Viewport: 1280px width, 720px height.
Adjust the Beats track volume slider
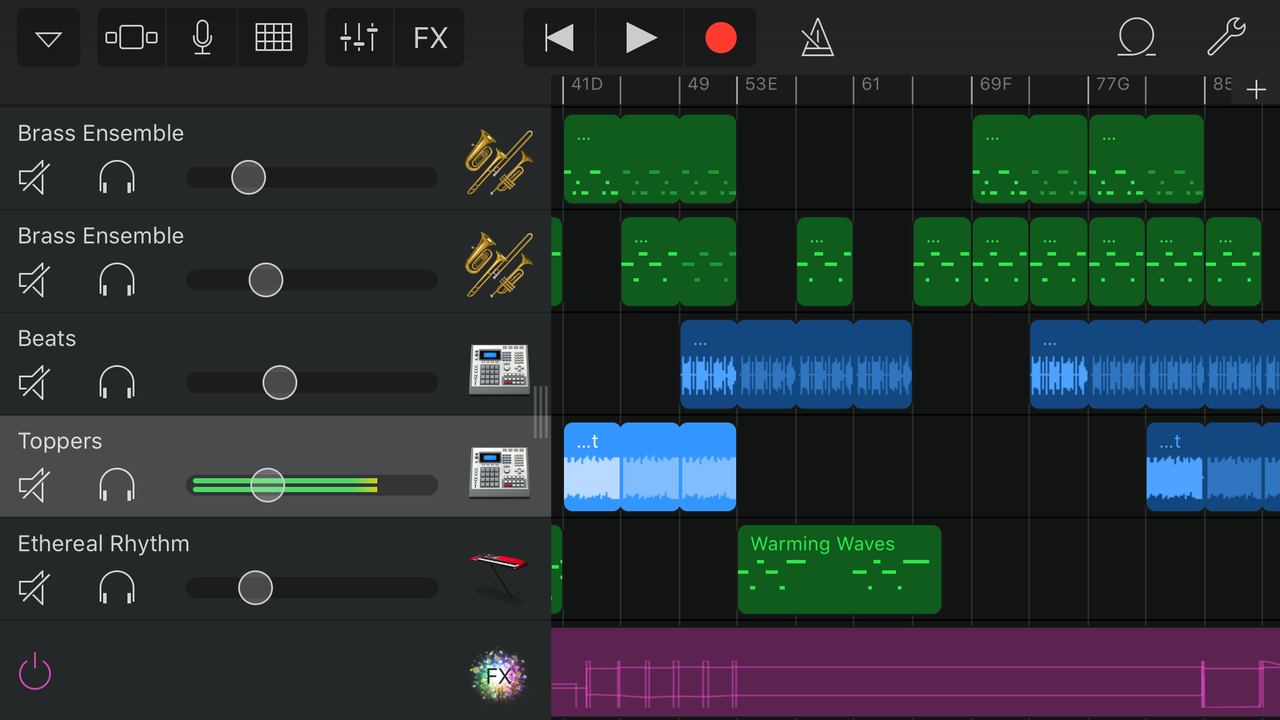312,383
